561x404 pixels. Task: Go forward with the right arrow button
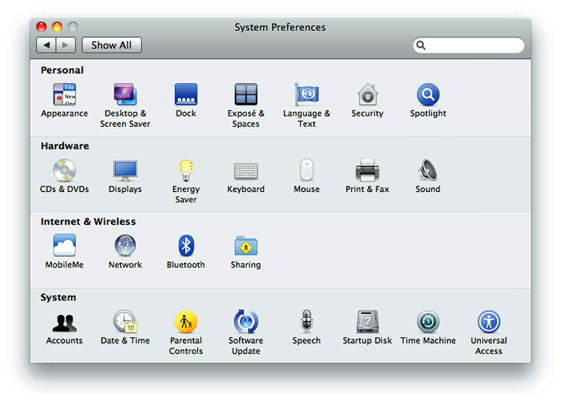coord(65,45)
